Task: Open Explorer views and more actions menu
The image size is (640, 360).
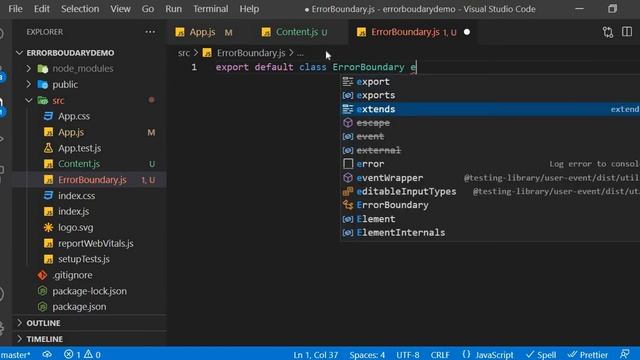Action: click(150, 32)
